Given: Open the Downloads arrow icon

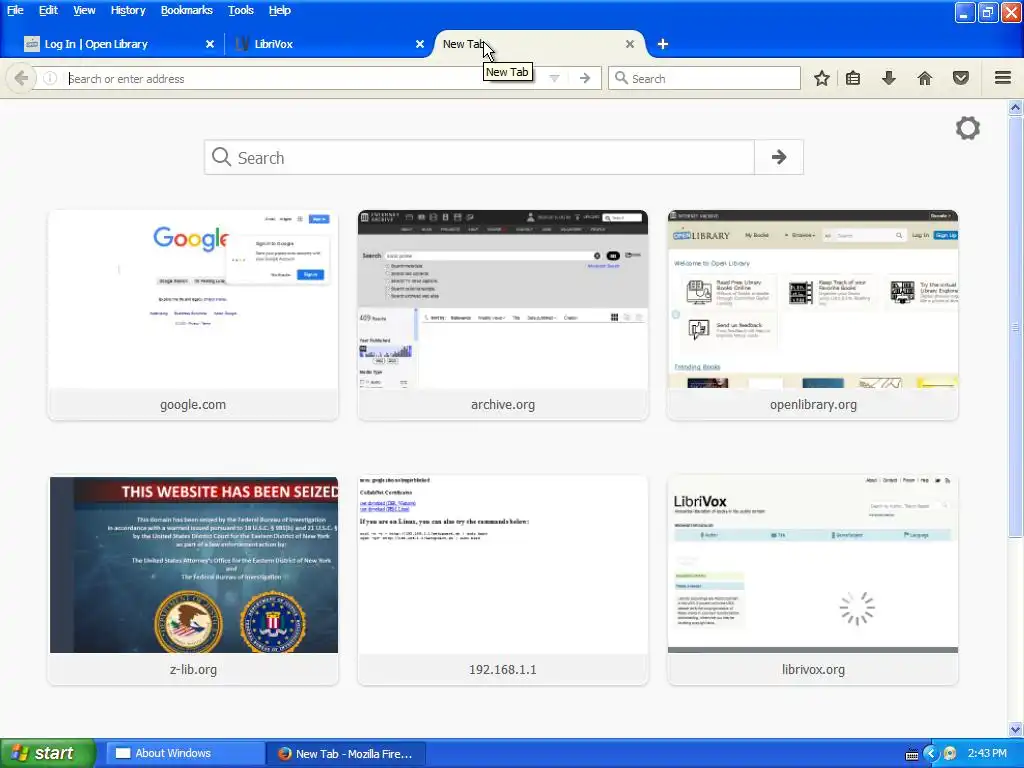Looking at the screenshot, I should coord(888,78).
